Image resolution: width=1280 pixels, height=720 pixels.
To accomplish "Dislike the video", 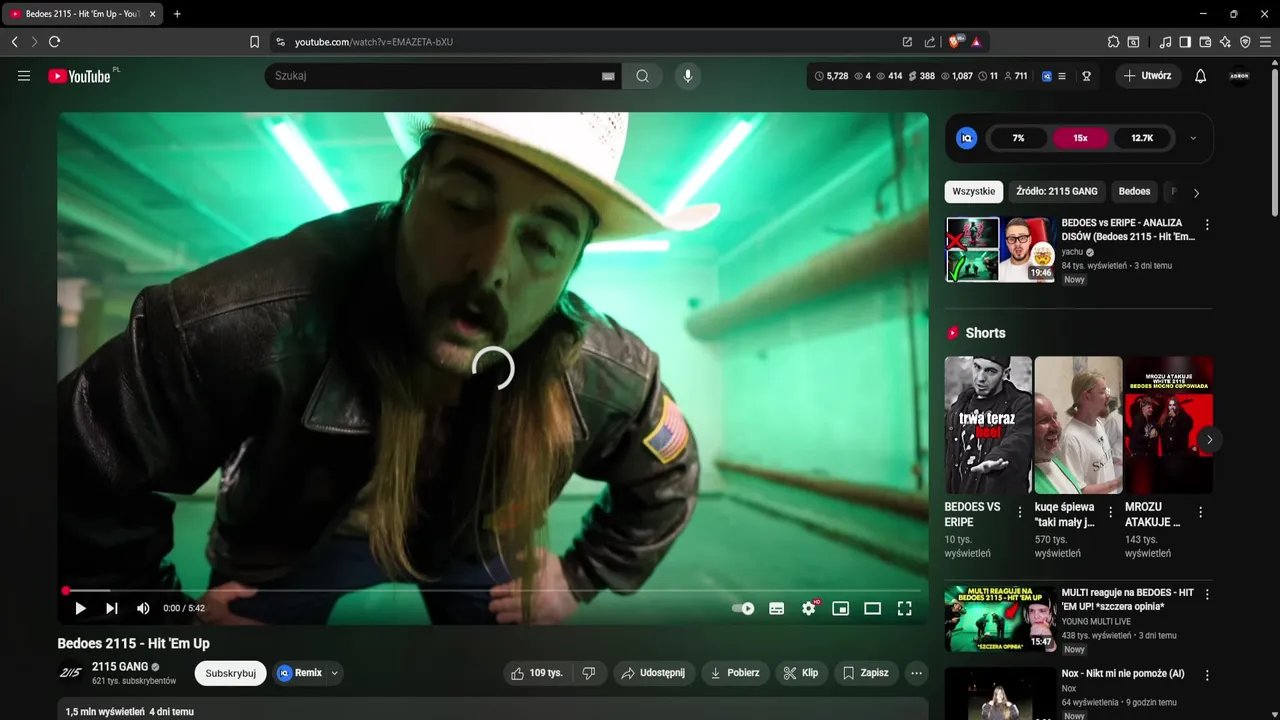I will pyautogui.click(x=589, y=673).
